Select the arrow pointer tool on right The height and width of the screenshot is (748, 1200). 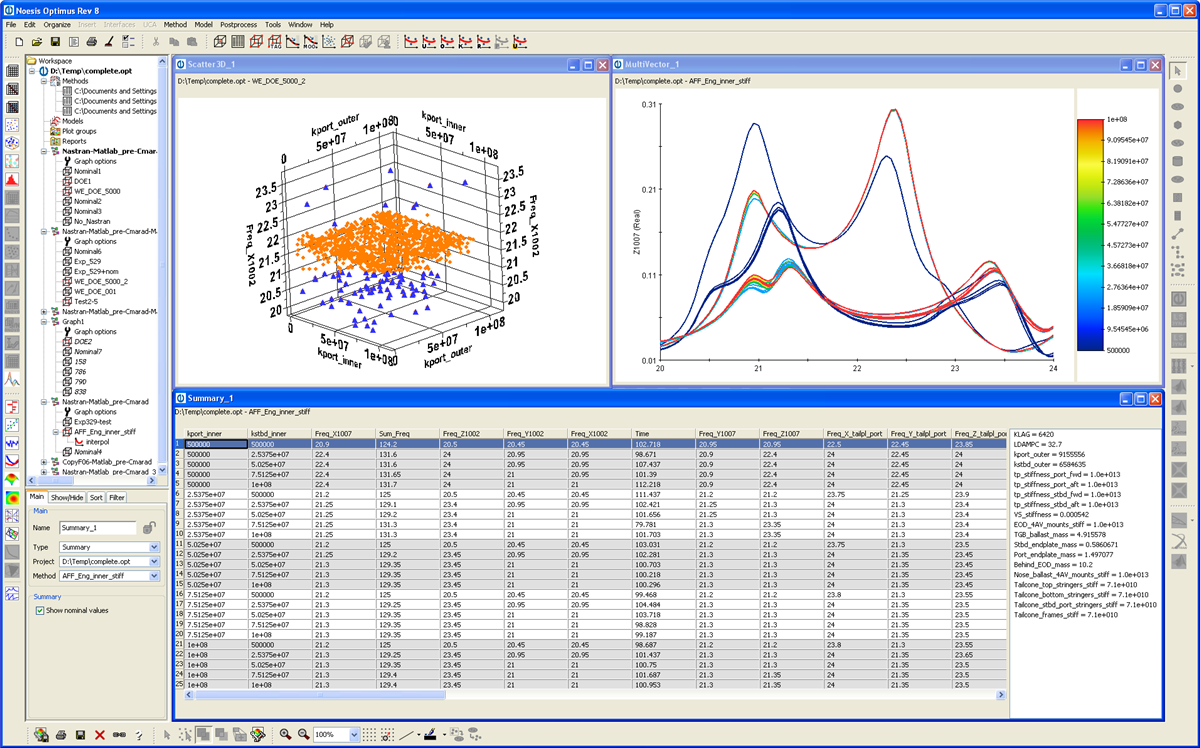pyautogui.click(x=1179, y=70)
